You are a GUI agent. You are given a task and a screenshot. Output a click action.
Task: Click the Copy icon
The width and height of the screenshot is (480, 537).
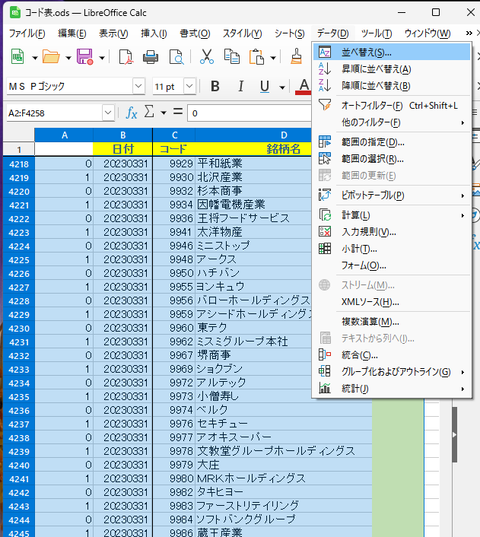click(x=231, y=57)
